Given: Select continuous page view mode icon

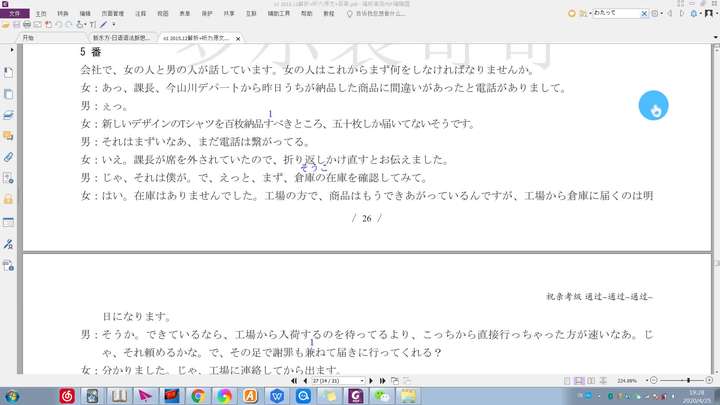Looking at the screenshot, I should tap(579, 381).
